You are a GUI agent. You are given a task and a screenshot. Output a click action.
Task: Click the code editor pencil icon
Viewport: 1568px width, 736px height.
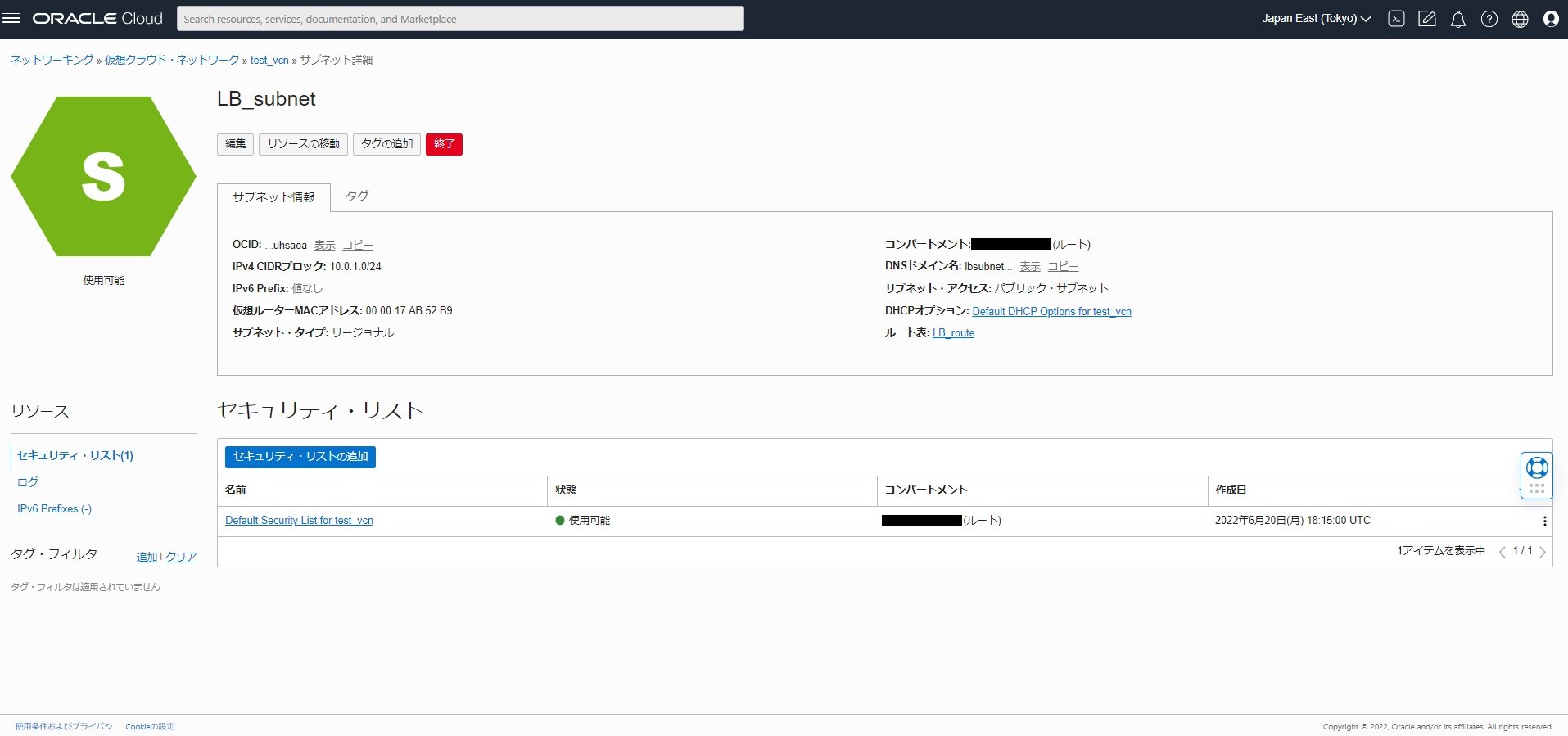[1426, 19]
